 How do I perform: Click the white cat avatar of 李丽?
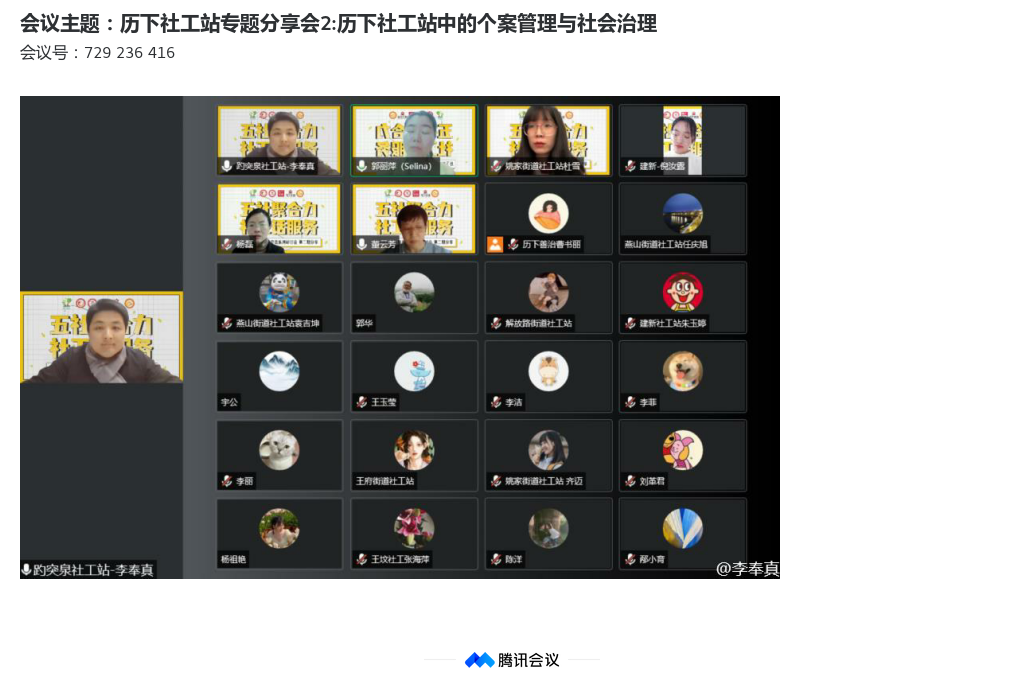coord(279,450)
